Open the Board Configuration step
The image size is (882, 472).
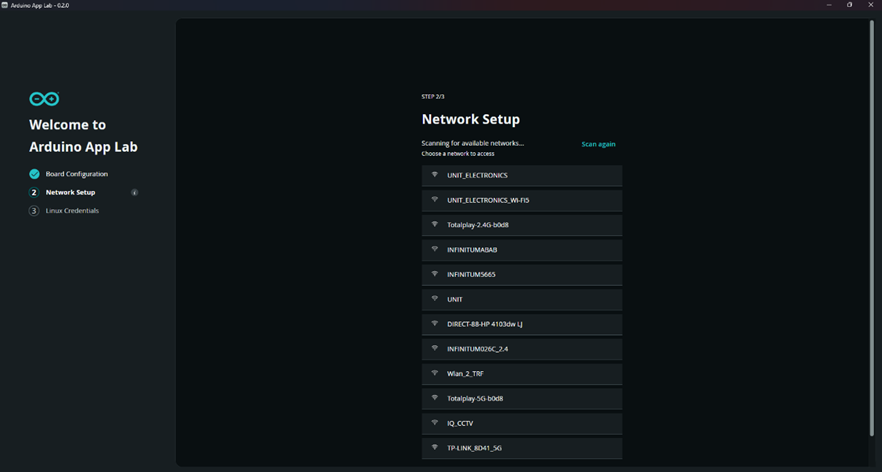click(76, 174)
